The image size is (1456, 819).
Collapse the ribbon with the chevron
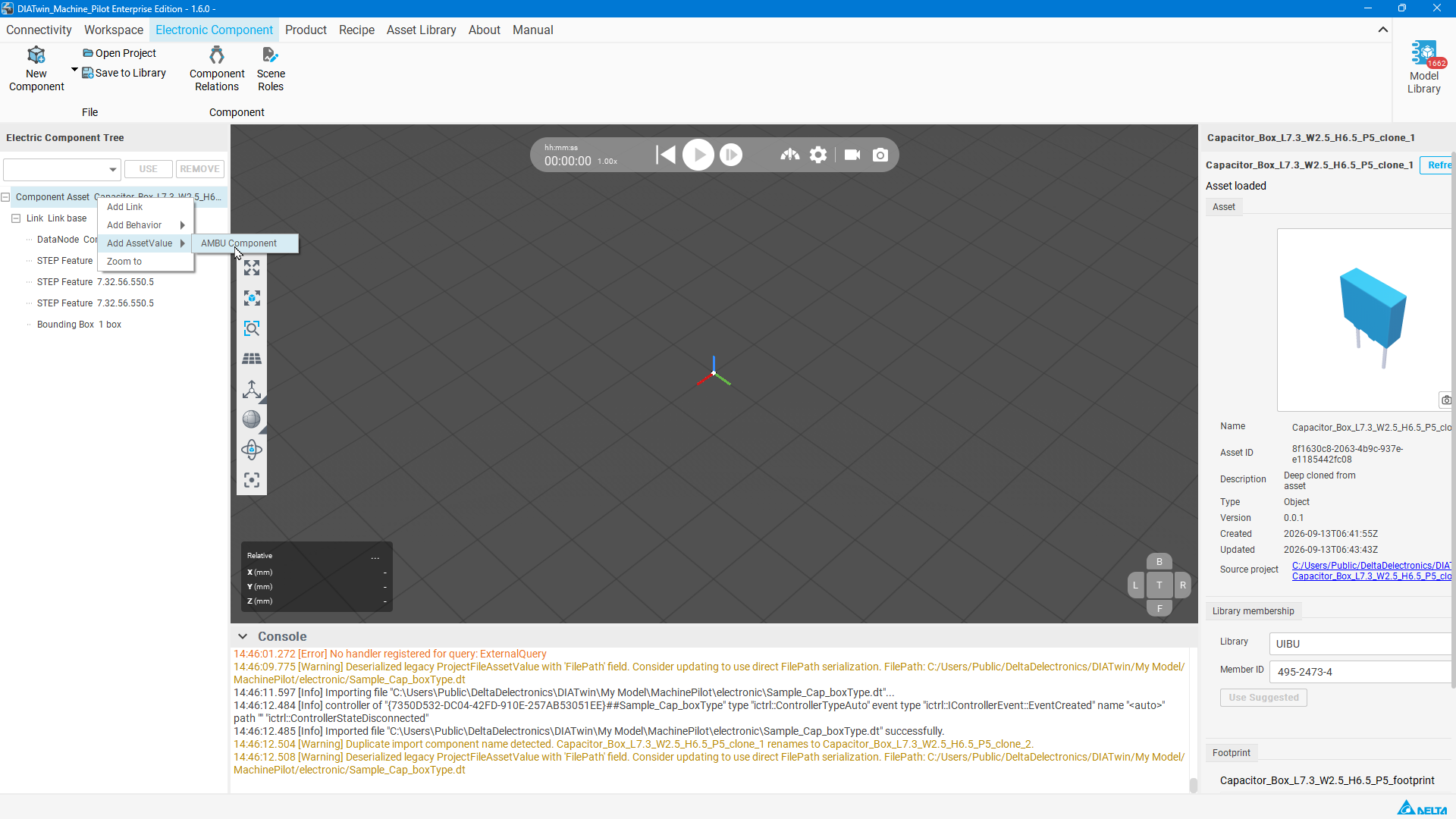click(x=1383, y=30)
